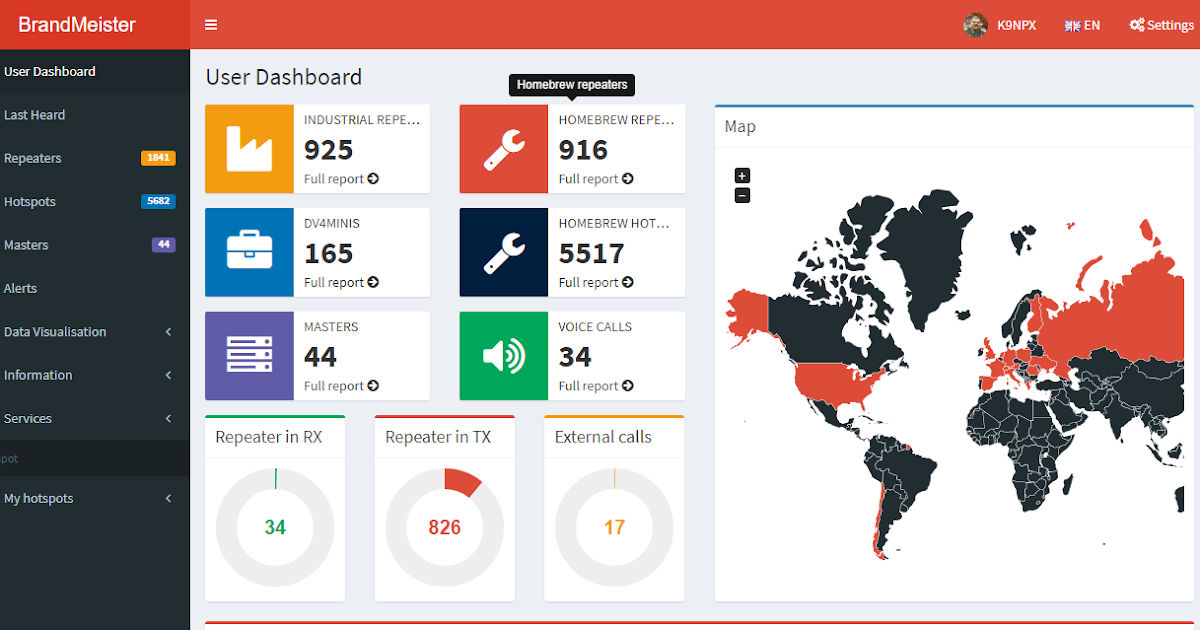The width and height of the screenshot is (1200, 630).
Task: Click the industrial repeaters factory icon
Action: coord(249,148)
